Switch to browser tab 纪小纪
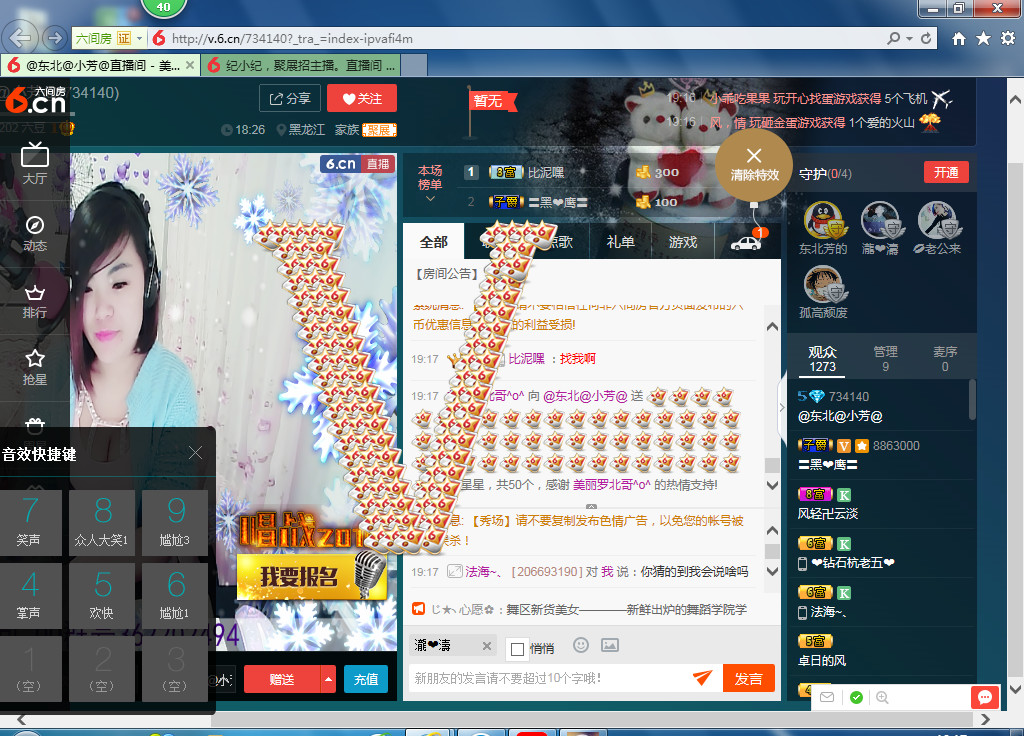The image size is (1024, 736). point(300,65)
